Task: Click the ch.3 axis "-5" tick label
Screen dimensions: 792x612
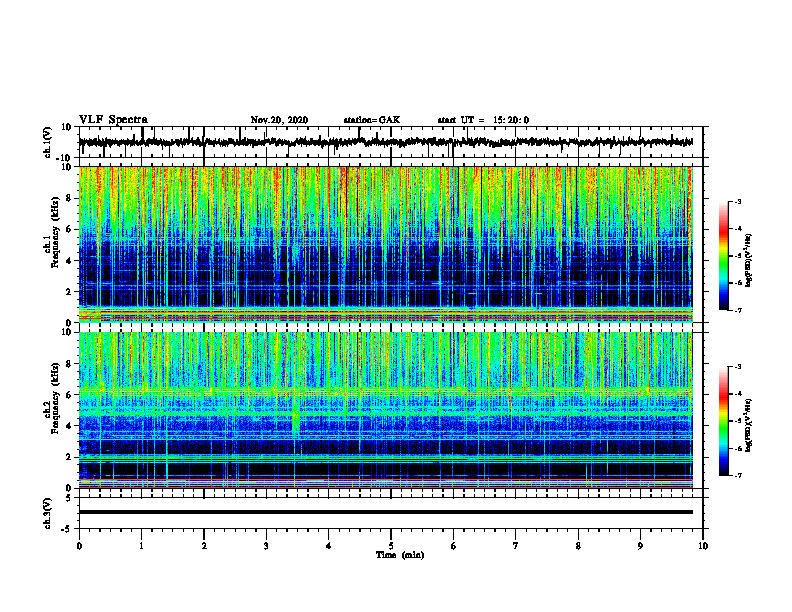Action: (67, 529)
